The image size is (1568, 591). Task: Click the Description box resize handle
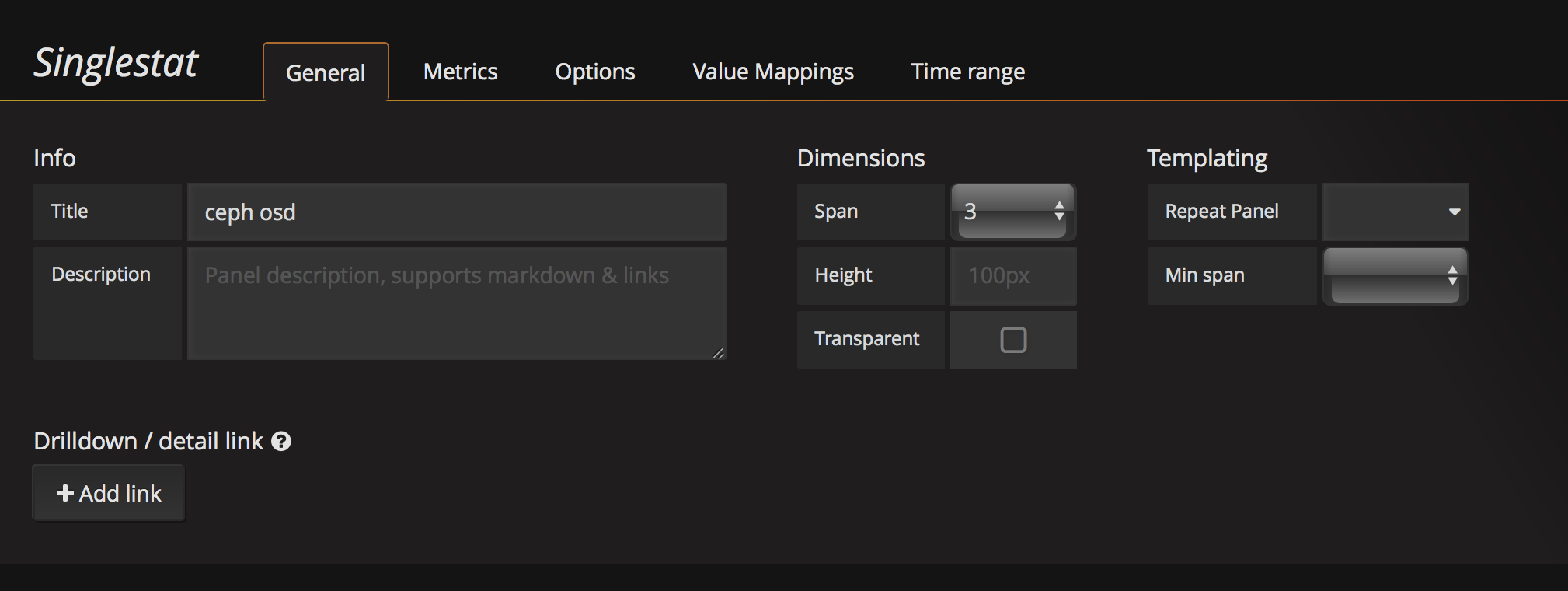[718, 353]
